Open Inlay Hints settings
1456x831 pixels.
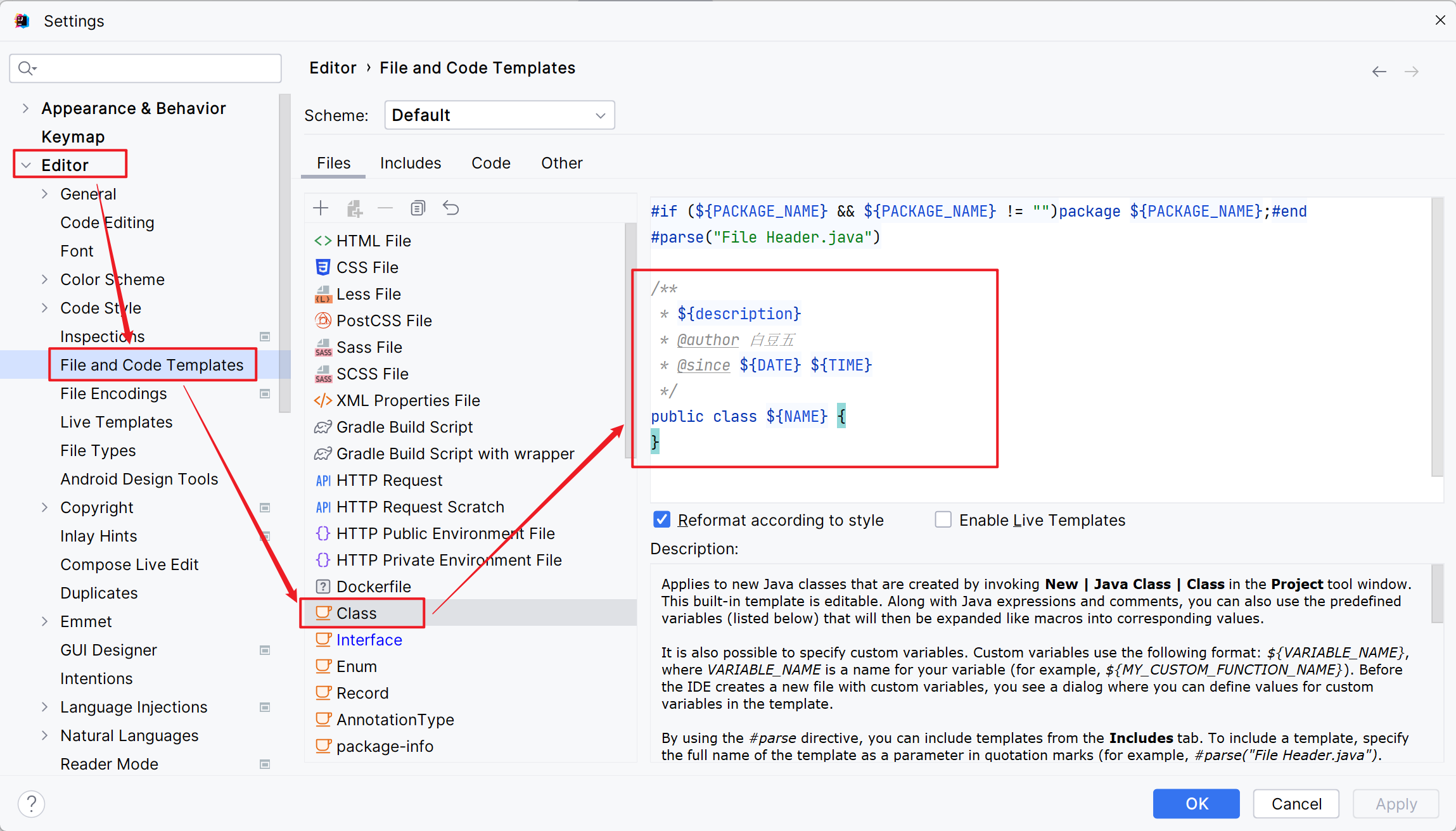click(99, 536)
